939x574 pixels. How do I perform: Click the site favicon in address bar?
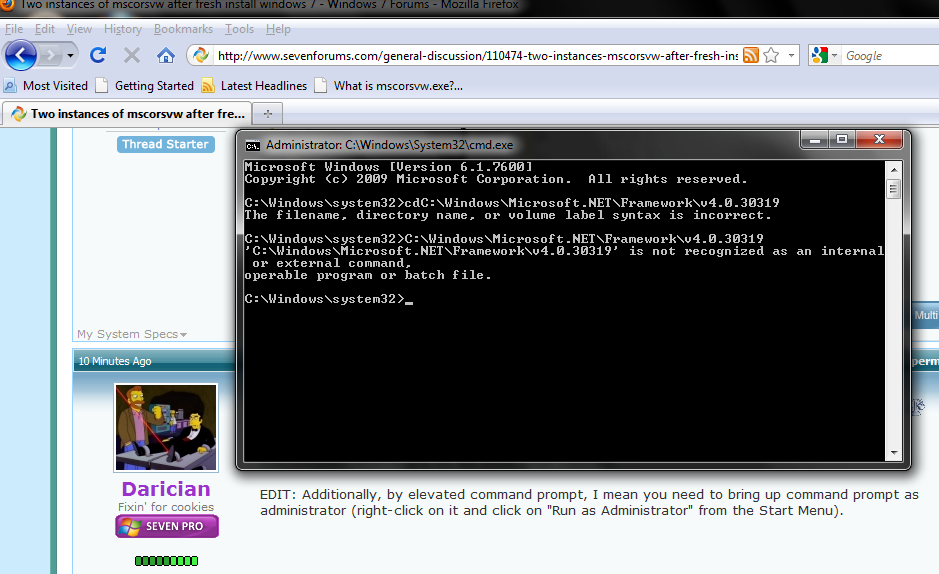pyautogui.click(x=201, y=56)
